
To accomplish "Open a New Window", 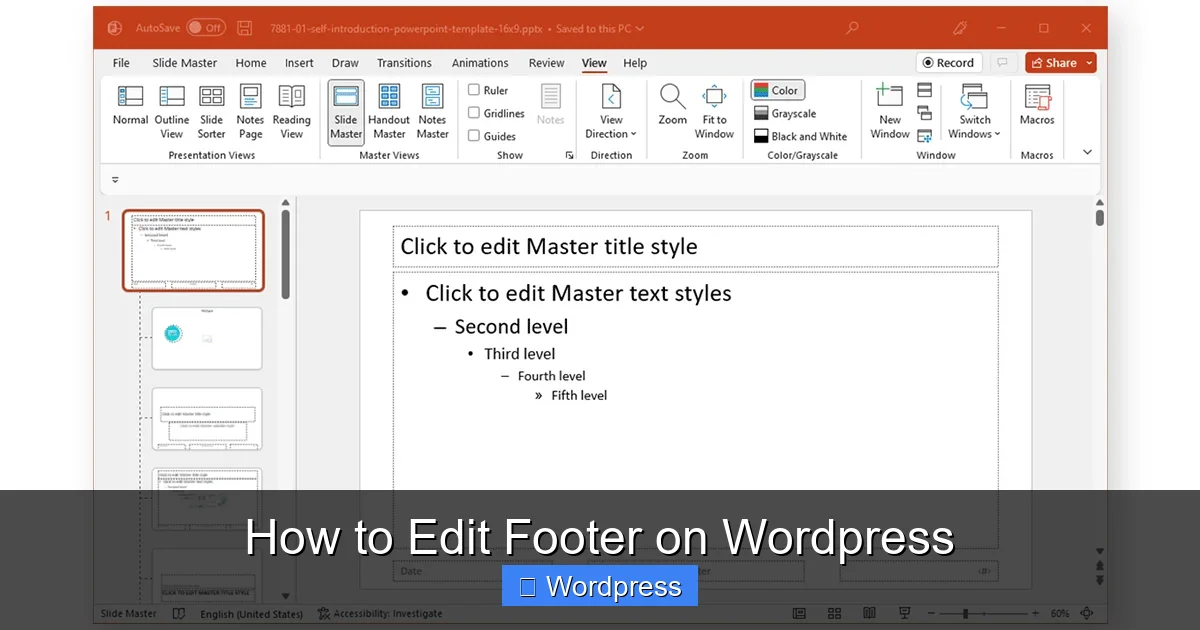I will click(x=889, y=112).
